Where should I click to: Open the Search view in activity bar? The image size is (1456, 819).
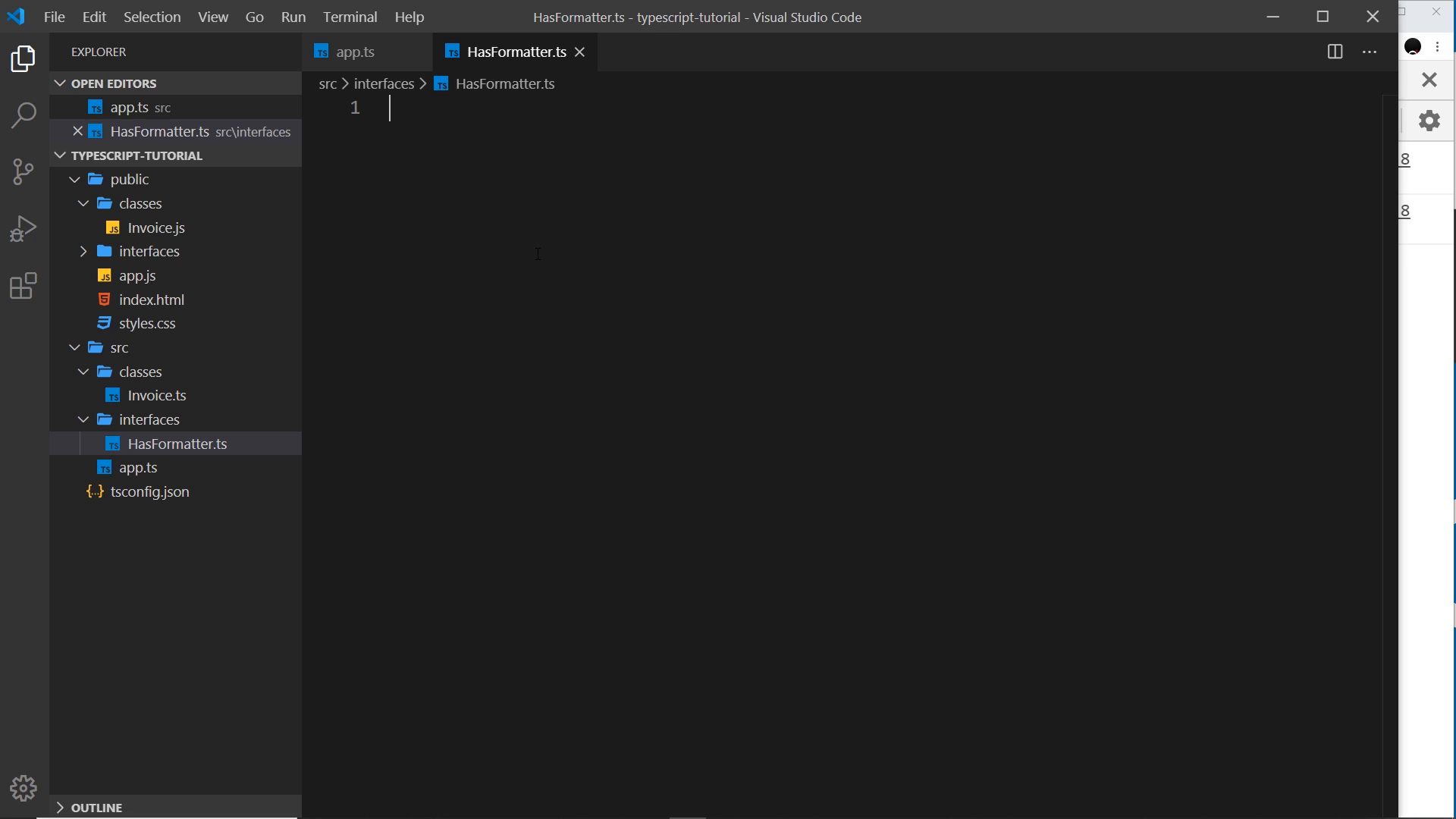tap(24, 115)
